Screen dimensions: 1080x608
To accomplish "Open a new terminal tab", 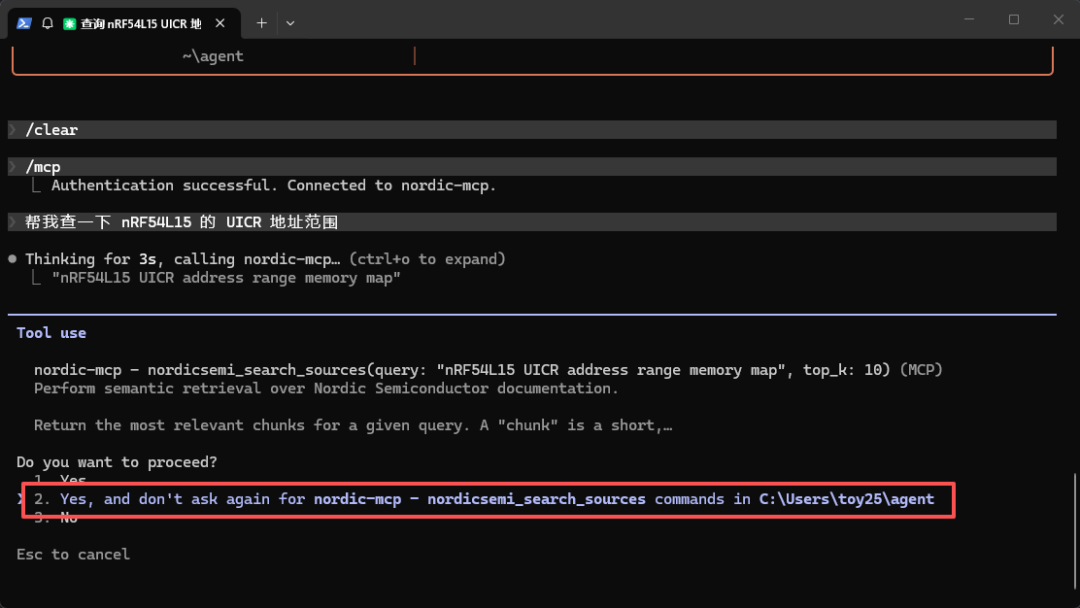I will (x=262, y=23).
